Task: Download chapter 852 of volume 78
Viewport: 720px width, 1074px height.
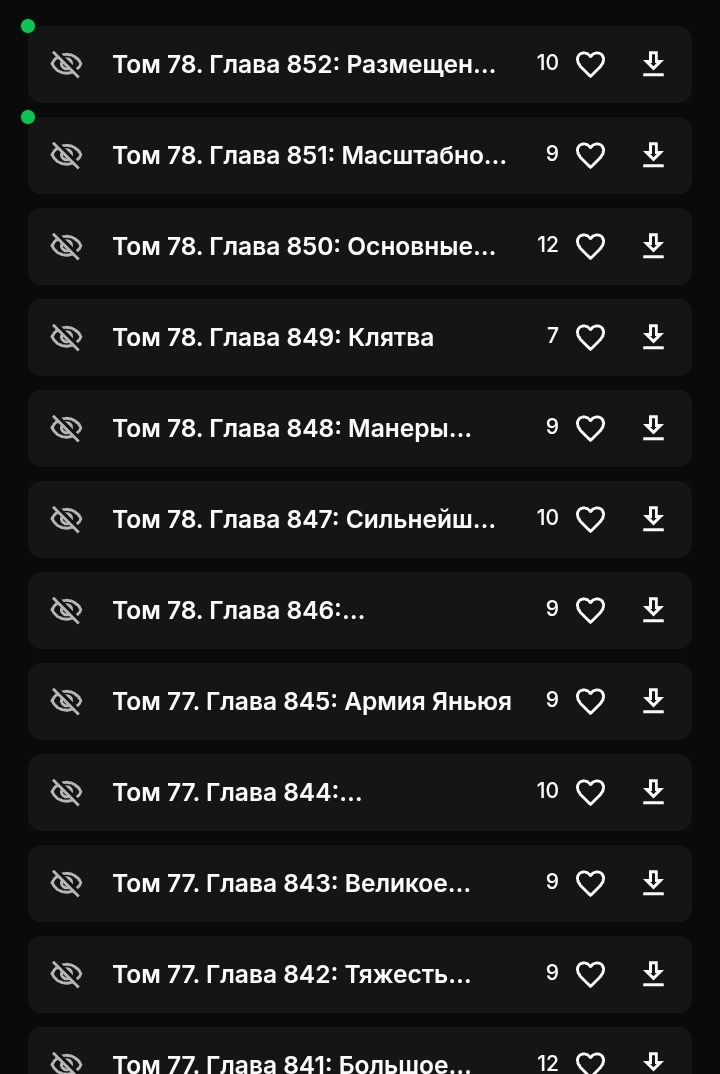Action: pos(653,65)
